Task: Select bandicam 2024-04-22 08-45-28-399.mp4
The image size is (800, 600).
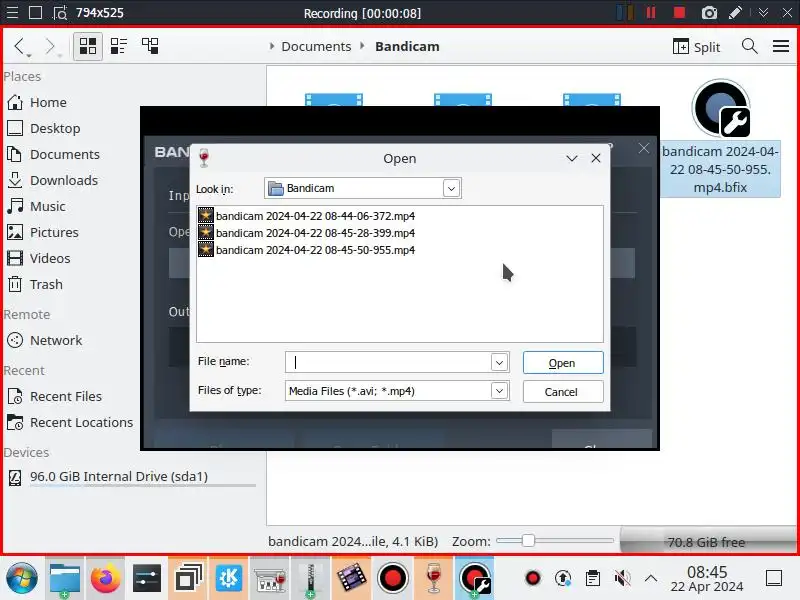Action: click(307, 233)
